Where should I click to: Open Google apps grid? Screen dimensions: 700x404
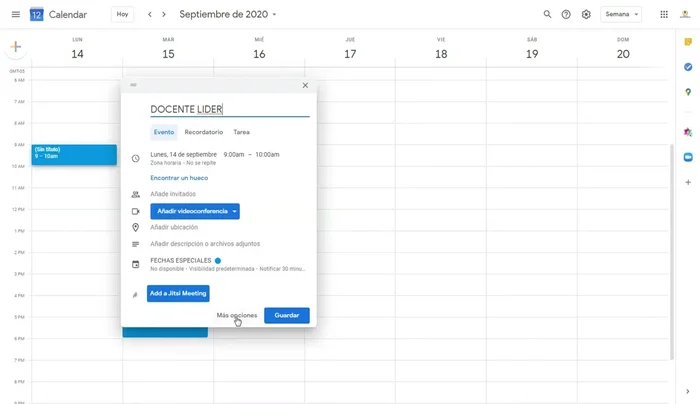pyautogui.click(x=664, y=14)
